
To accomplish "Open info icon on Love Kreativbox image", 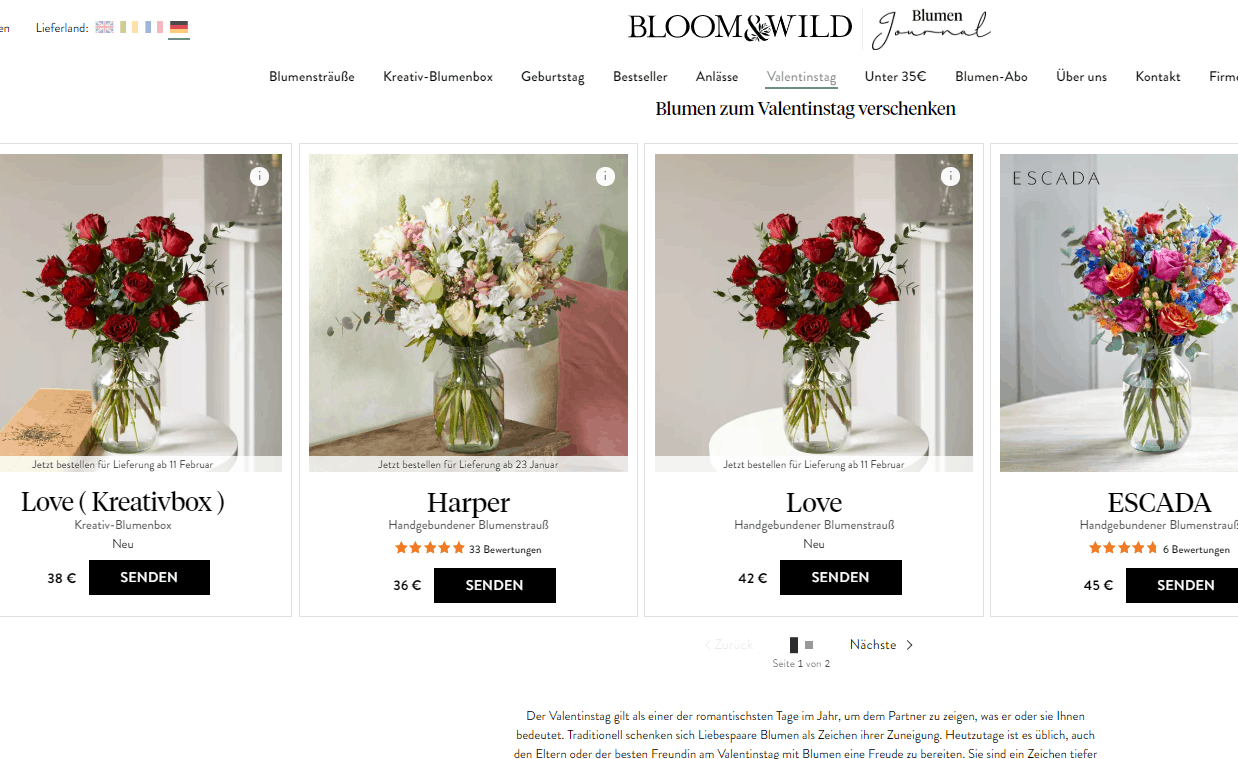I will [259, 176].
